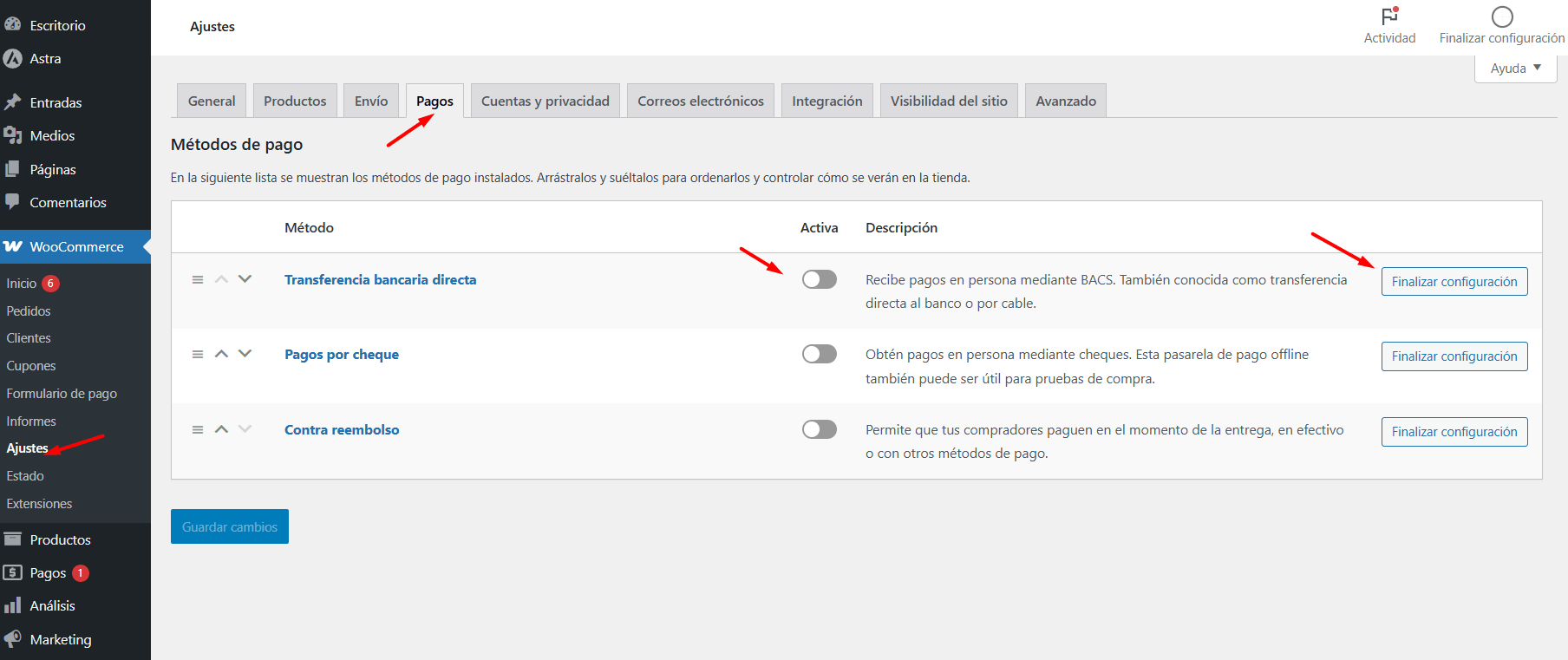Screen dimensions: 1568x660
Task: Open the Correos electrónicos tab
Action: (701, 101)
